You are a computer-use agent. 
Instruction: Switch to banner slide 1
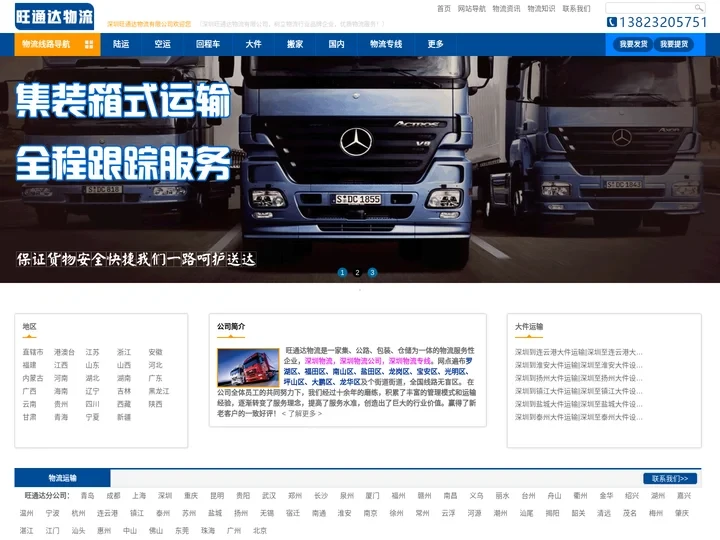click(x=342, y=272)
